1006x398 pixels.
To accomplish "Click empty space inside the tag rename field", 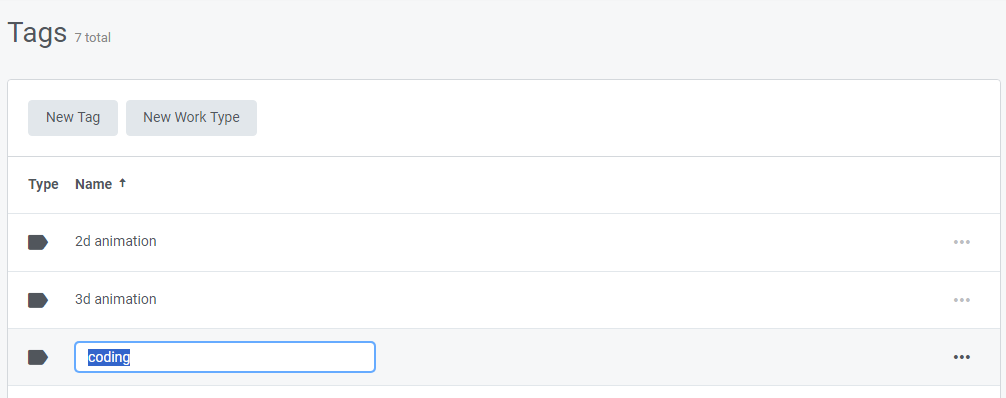I will [257, 357].
